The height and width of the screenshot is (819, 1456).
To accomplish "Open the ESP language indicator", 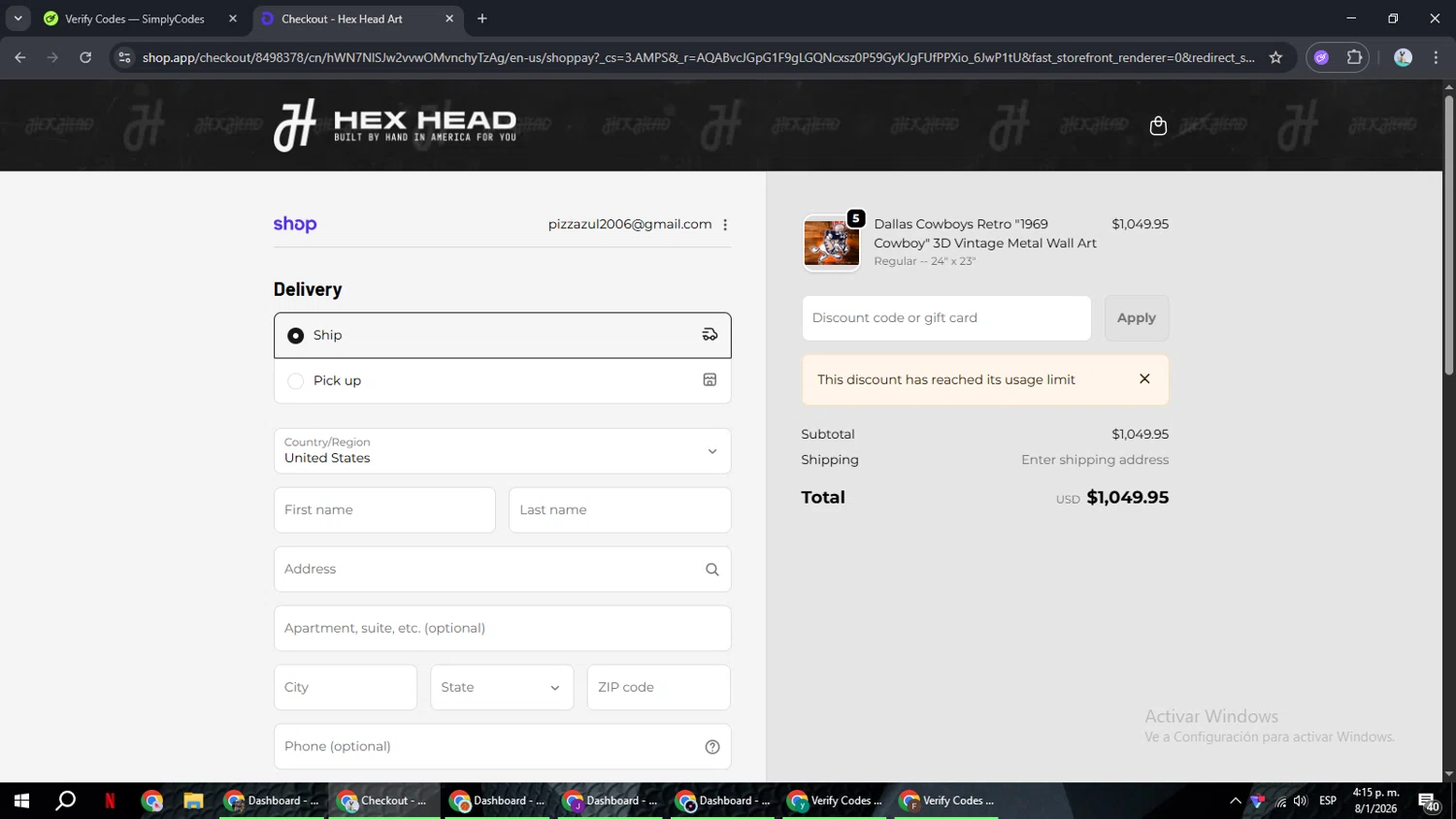I will coord(1328,802).
